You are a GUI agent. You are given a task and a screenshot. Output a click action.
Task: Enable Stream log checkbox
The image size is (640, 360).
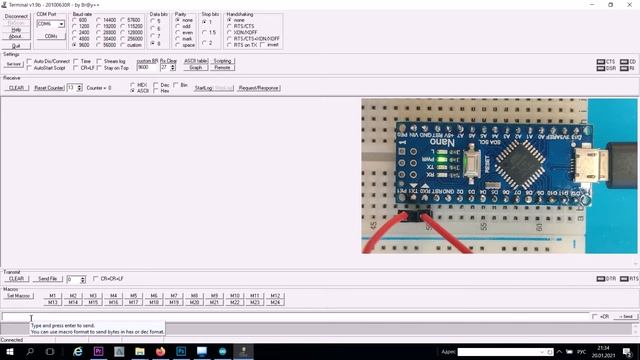point(99,61)
